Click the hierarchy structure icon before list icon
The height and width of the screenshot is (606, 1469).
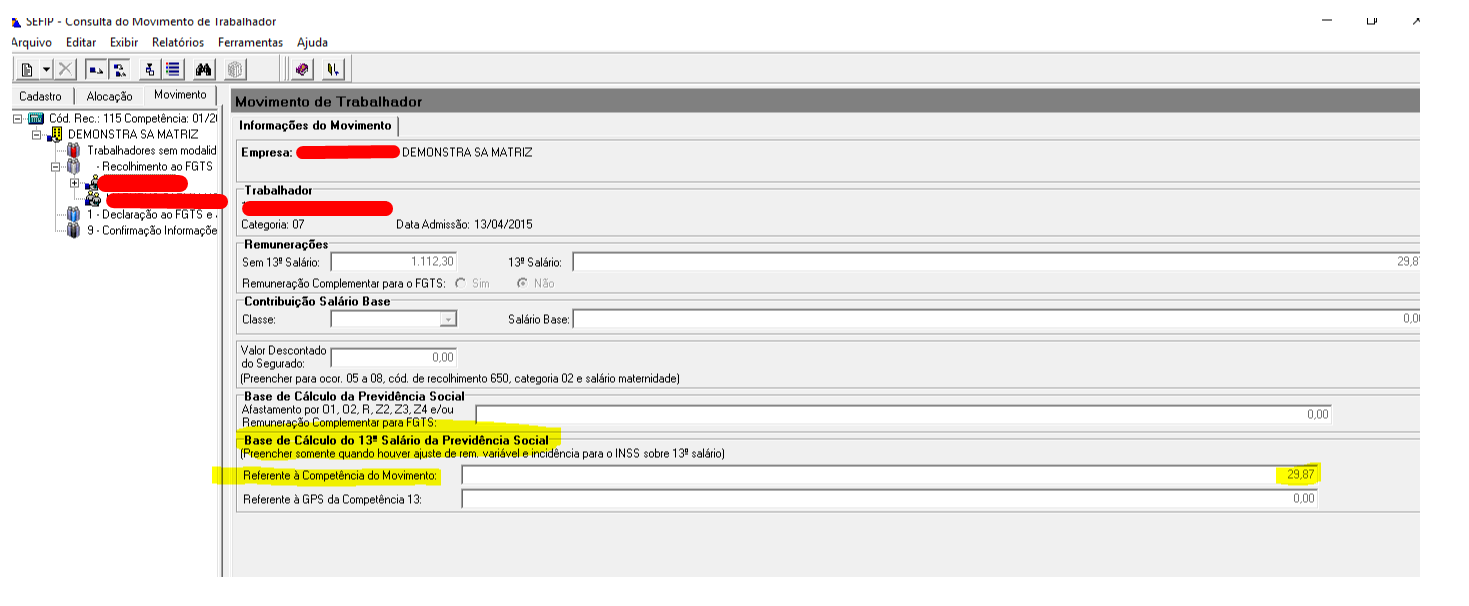[149, 69]
